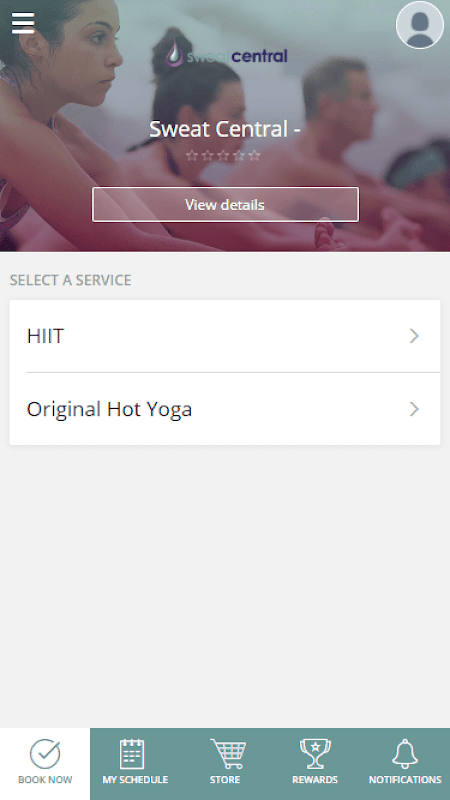This screenshot has height=800, width=450.
Task: Open the Rewards trophy icon
Action: click(315, 754)
